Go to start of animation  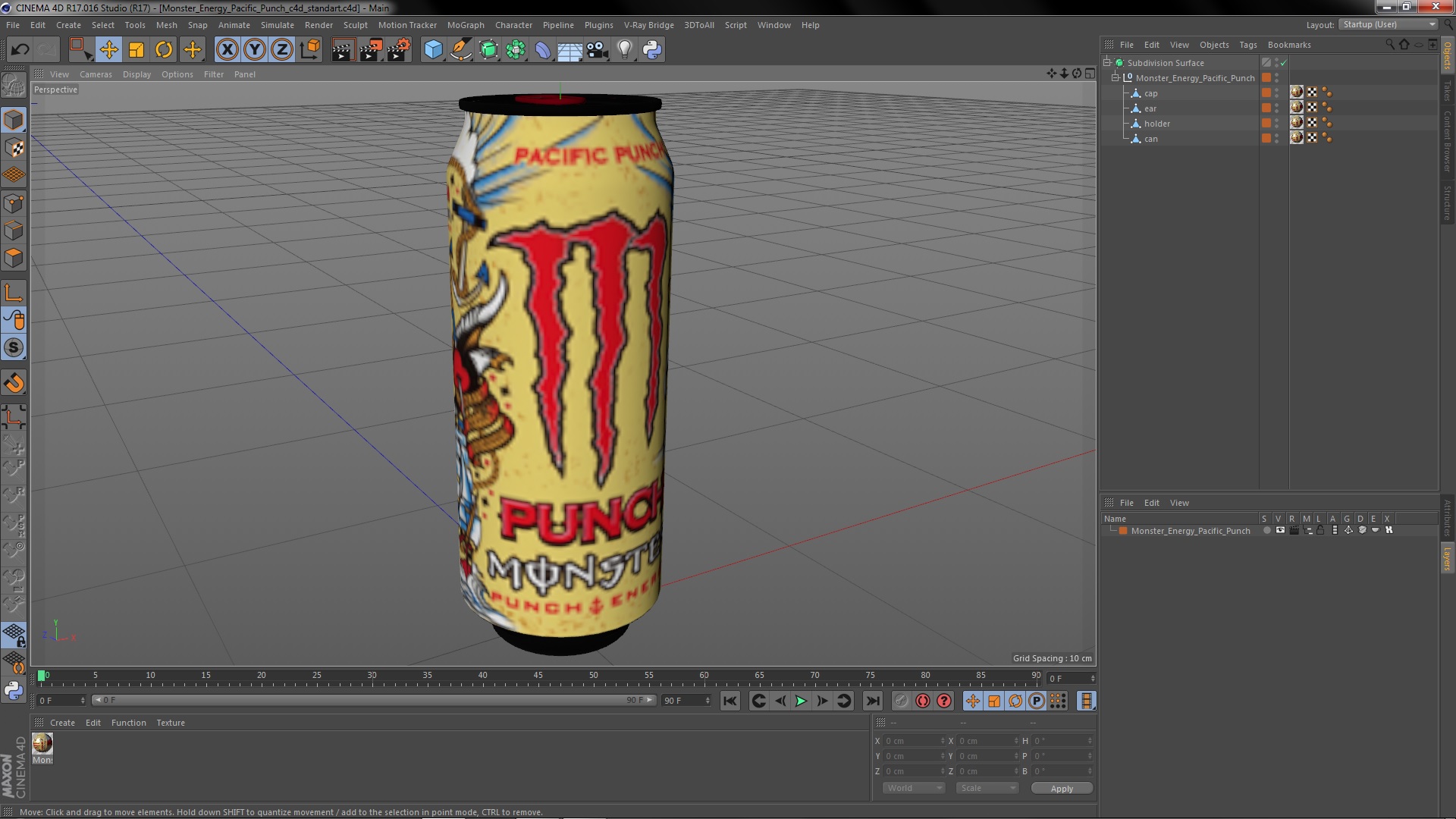tap(730, 701)
